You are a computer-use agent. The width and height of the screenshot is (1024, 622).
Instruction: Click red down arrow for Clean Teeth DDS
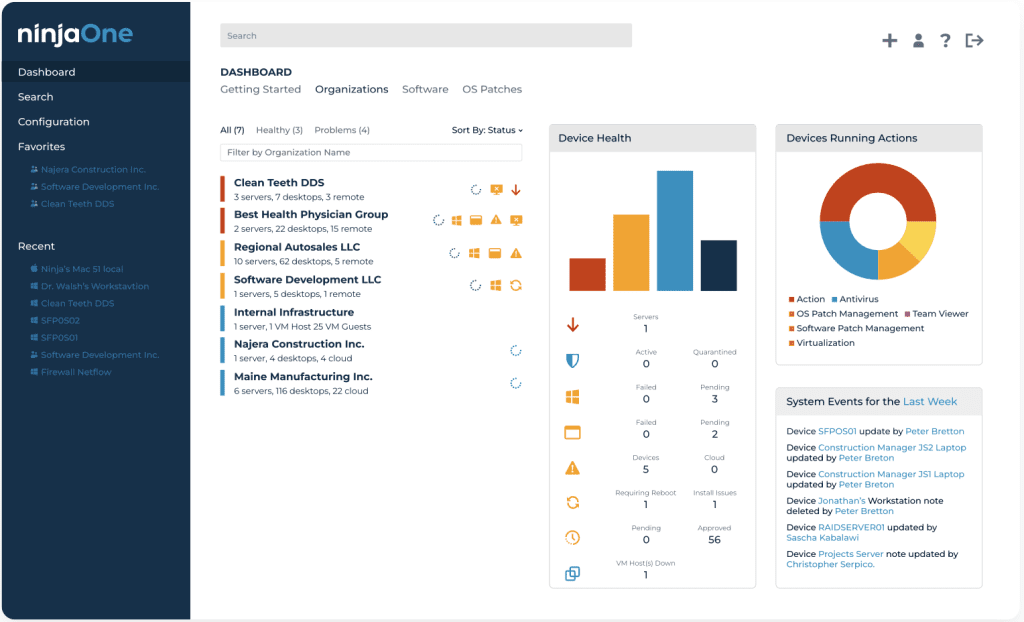(516, 190)
